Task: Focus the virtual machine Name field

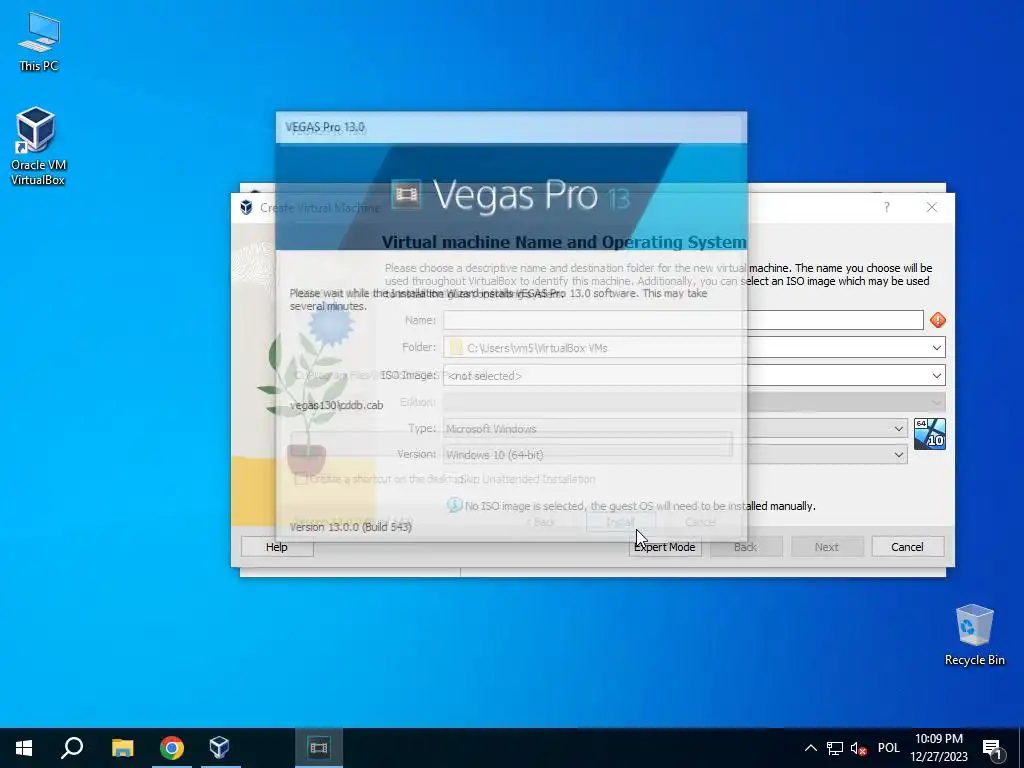Action: (x=683, y=320)
